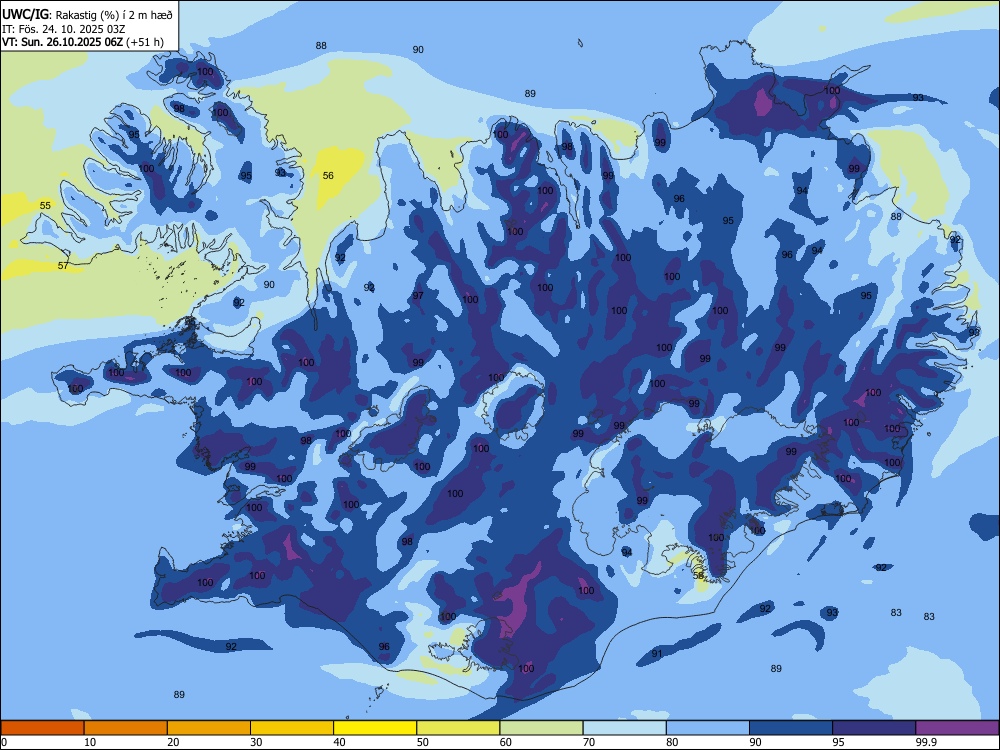Click the "50" legend scale label
The width and height of the screenshot is (1000, 750).
(x=423, y=742)
